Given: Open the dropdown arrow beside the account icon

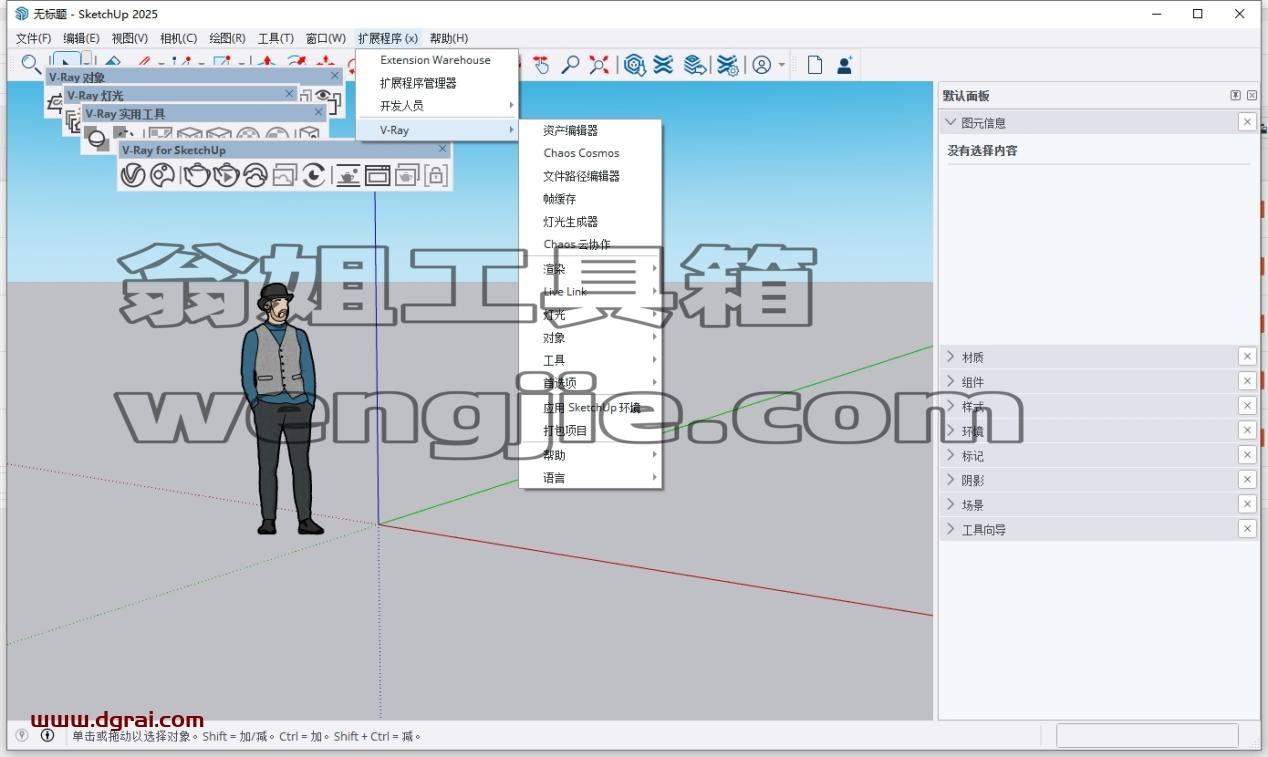Looking at the screenshot, I should (x=782, y=66).
